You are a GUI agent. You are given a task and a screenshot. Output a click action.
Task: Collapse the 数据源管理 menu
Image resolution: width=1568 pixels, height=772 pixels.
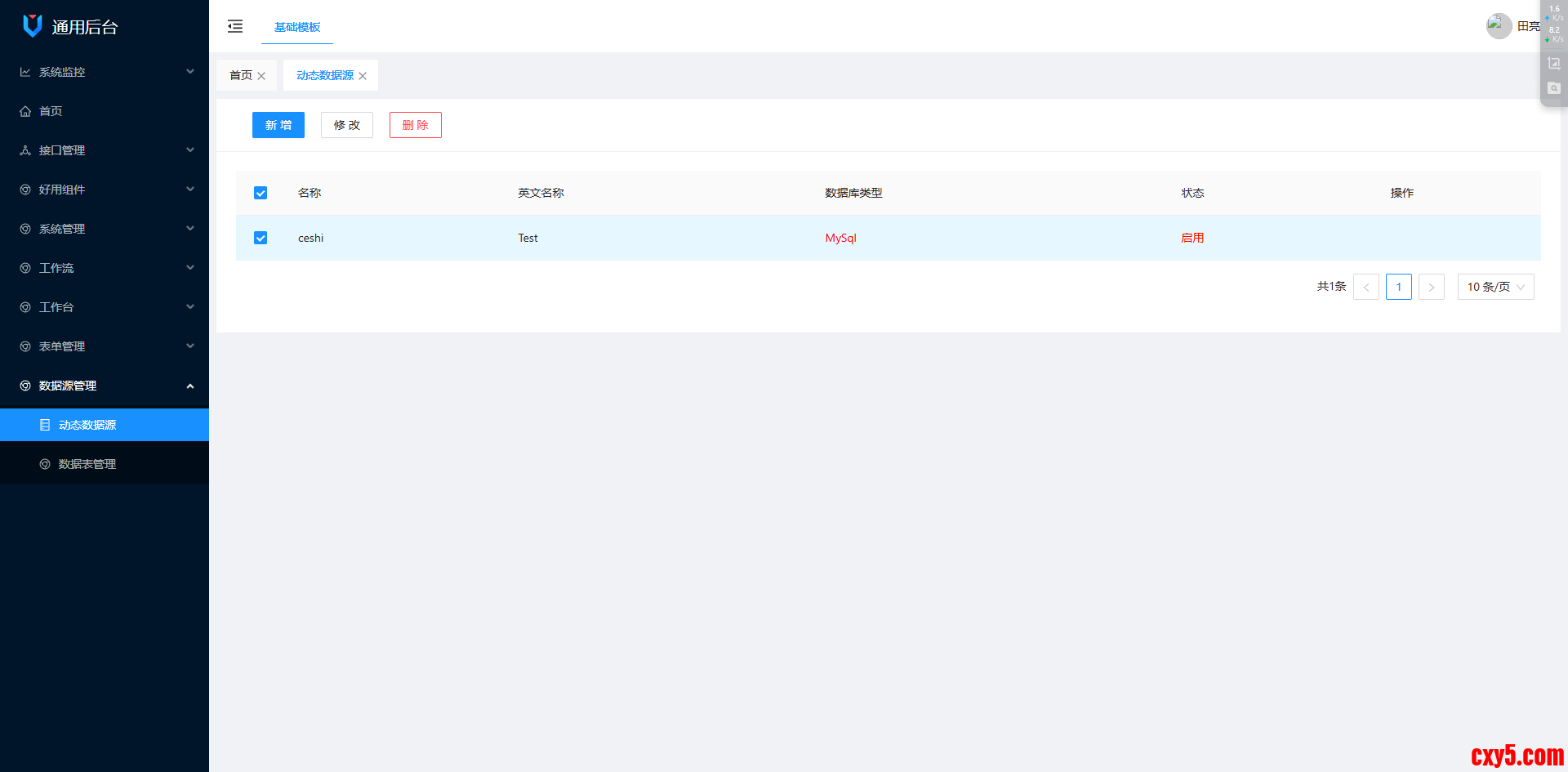[105, 386]
